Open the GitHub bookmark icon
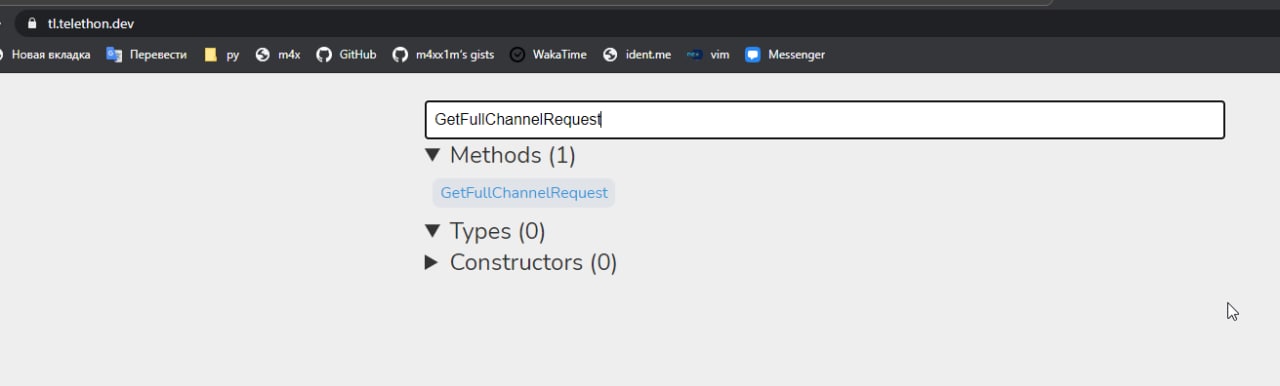The width and height of the screenshot is (1280, 386). point(324,55)
